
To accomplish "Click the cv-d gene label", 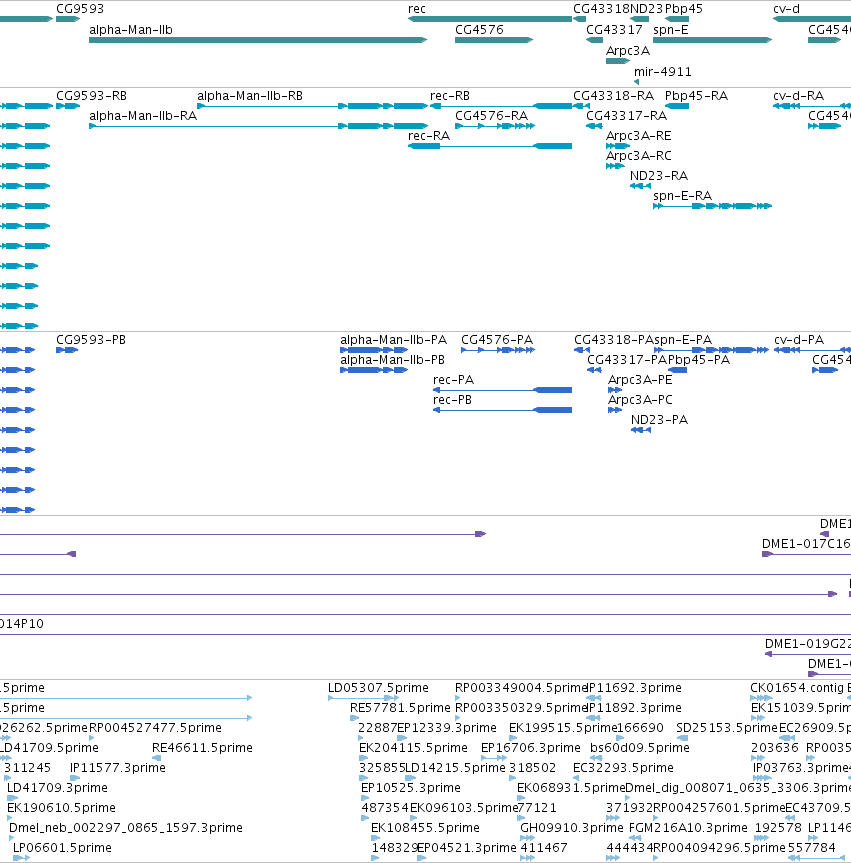I will click(x=786, y=9).
